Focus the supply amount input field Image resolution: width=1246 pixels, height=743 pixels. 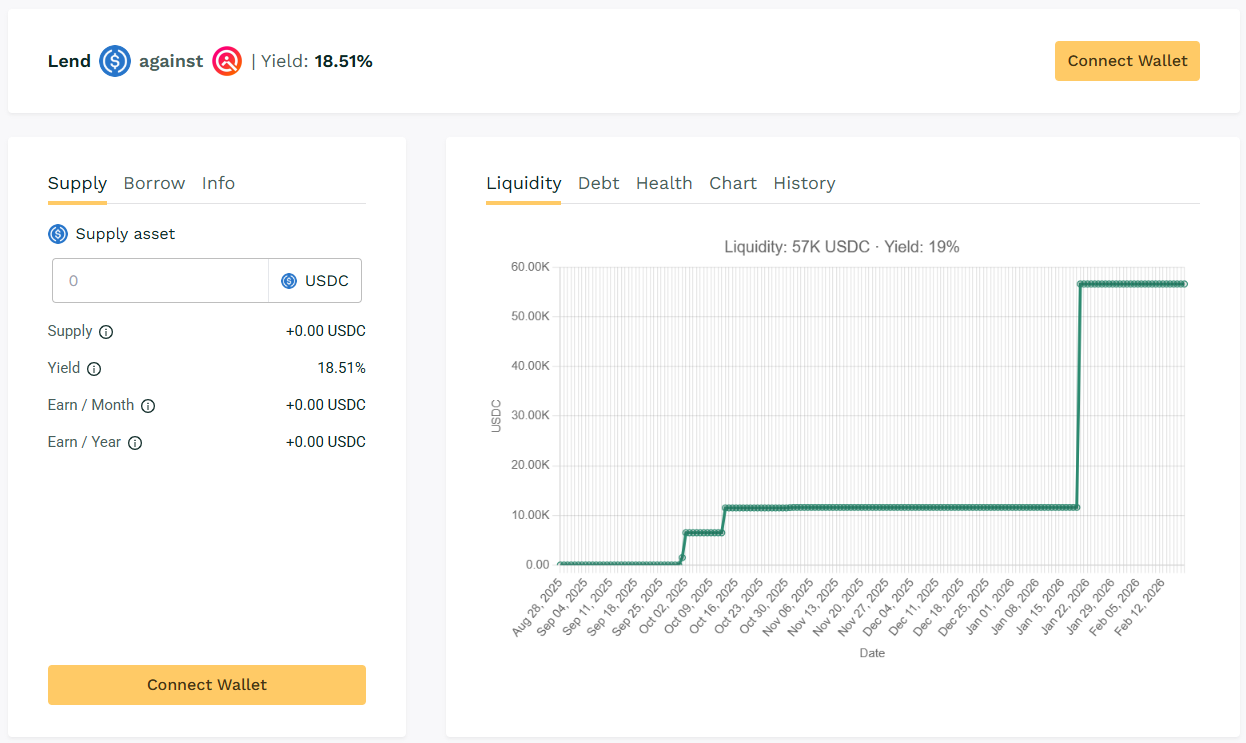(x=160, y=281)
